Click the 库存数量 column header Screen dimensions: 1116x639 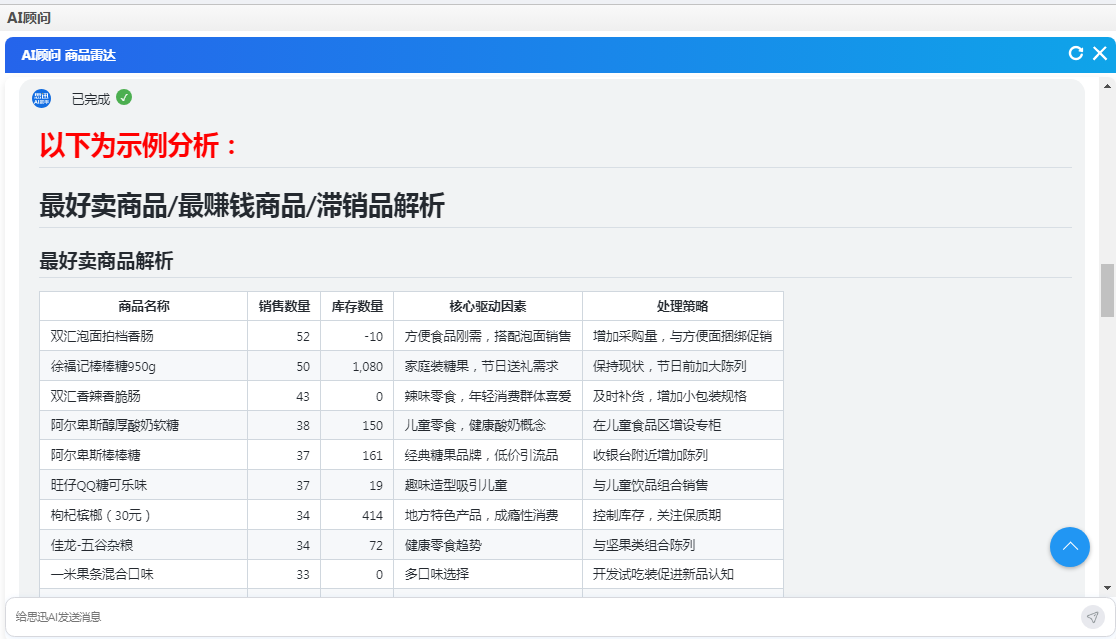point(357,306)
